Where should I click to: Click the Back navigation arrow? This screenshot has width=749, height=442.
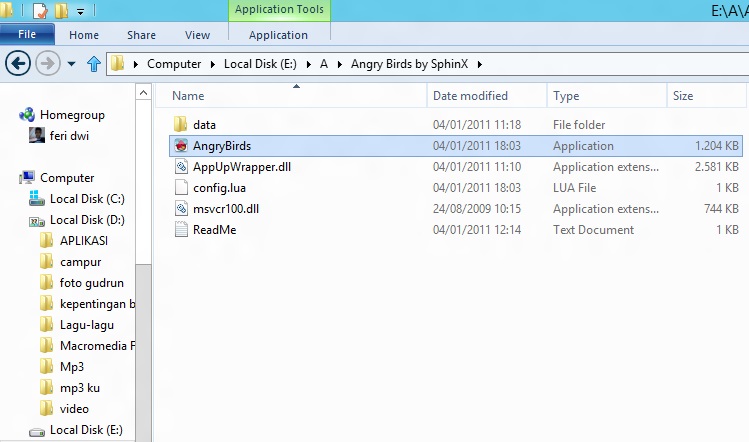click(x=18, y=64)
